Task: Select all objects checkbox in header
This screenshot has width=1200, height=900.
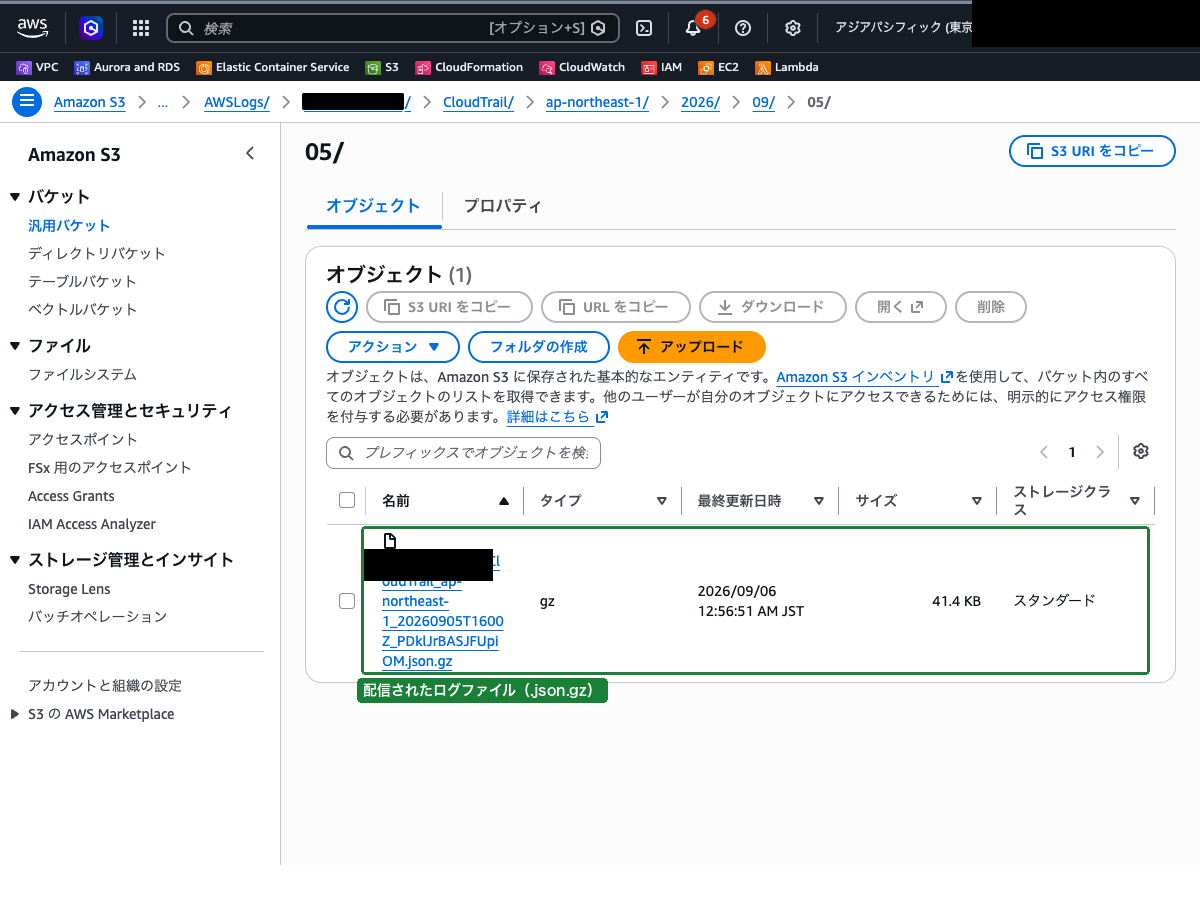Action: click(x=347, y=500)
